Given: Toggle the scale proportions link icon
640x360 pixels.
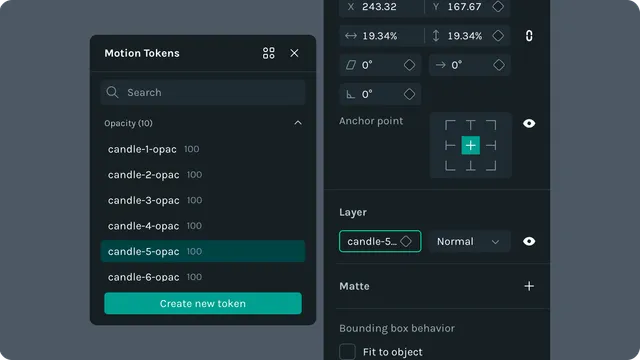Looking at the screenshot, I should click(x=529, y=36).
